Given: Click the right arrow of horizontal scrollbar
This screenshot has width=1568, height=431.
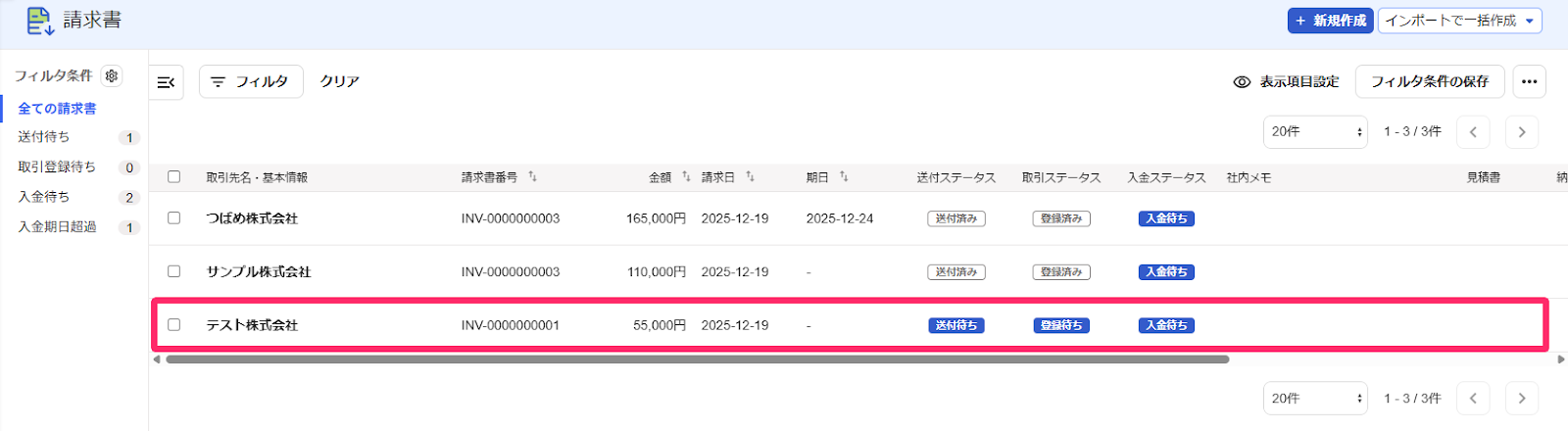Looking at the screenshot, I should pyautogui.click(x=1561, y=359).
